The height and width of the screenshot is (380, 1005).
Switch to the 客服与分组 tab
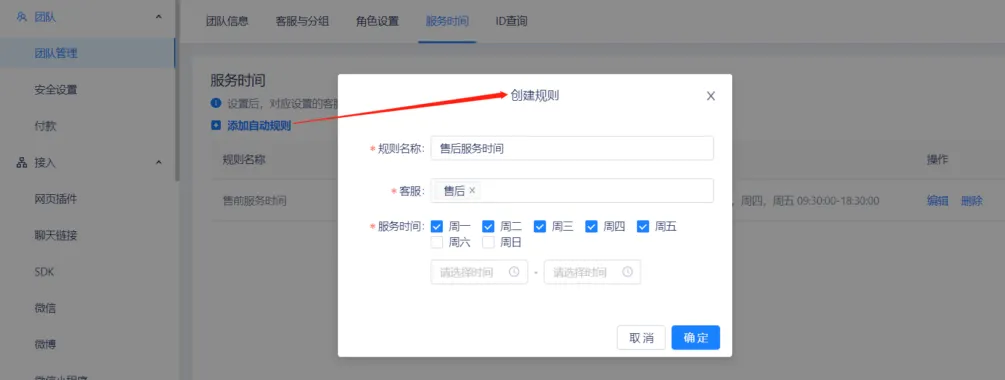pyautogui.click(x=302, y=21)
